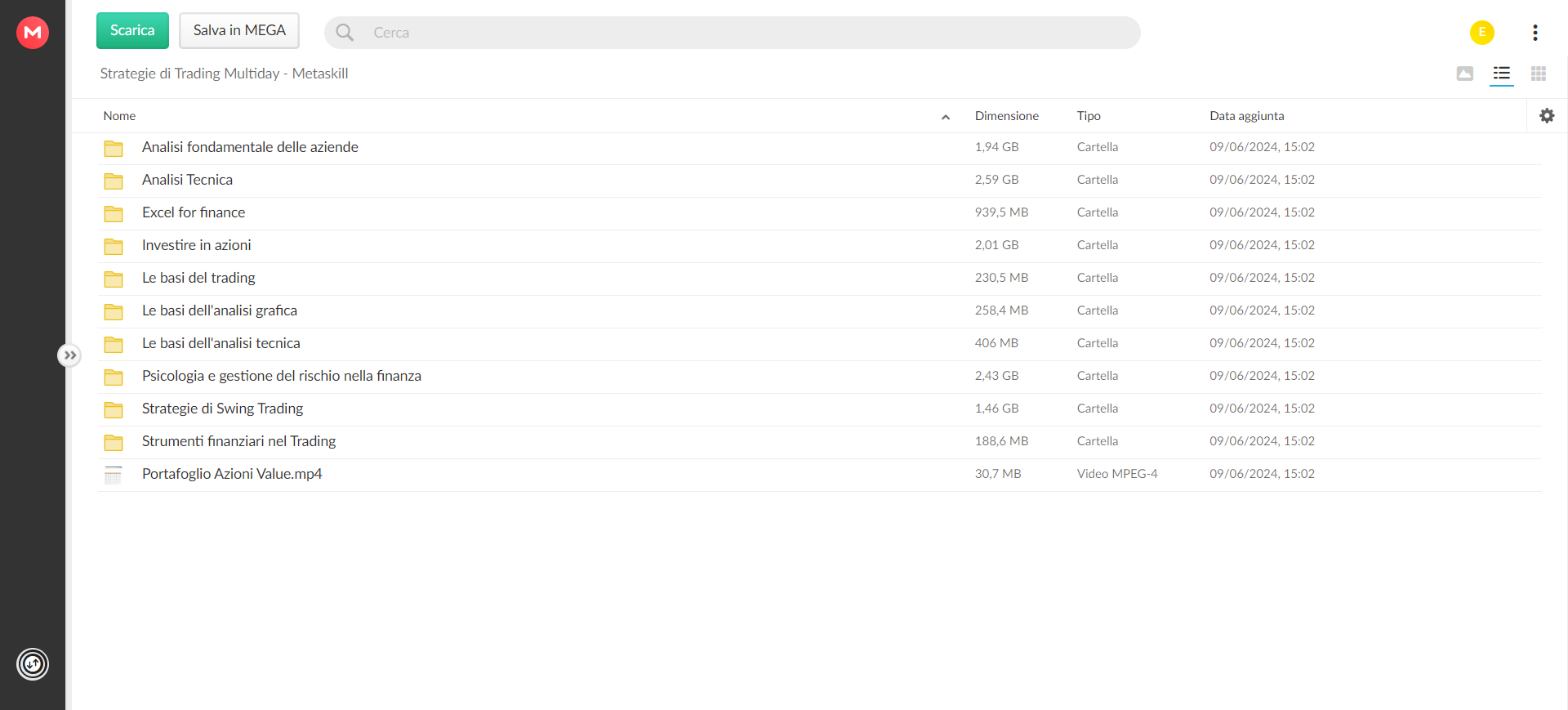Open the three-dot more options menu
The height and width of the screenshot is (710, 1568).
coord(1535,33)
